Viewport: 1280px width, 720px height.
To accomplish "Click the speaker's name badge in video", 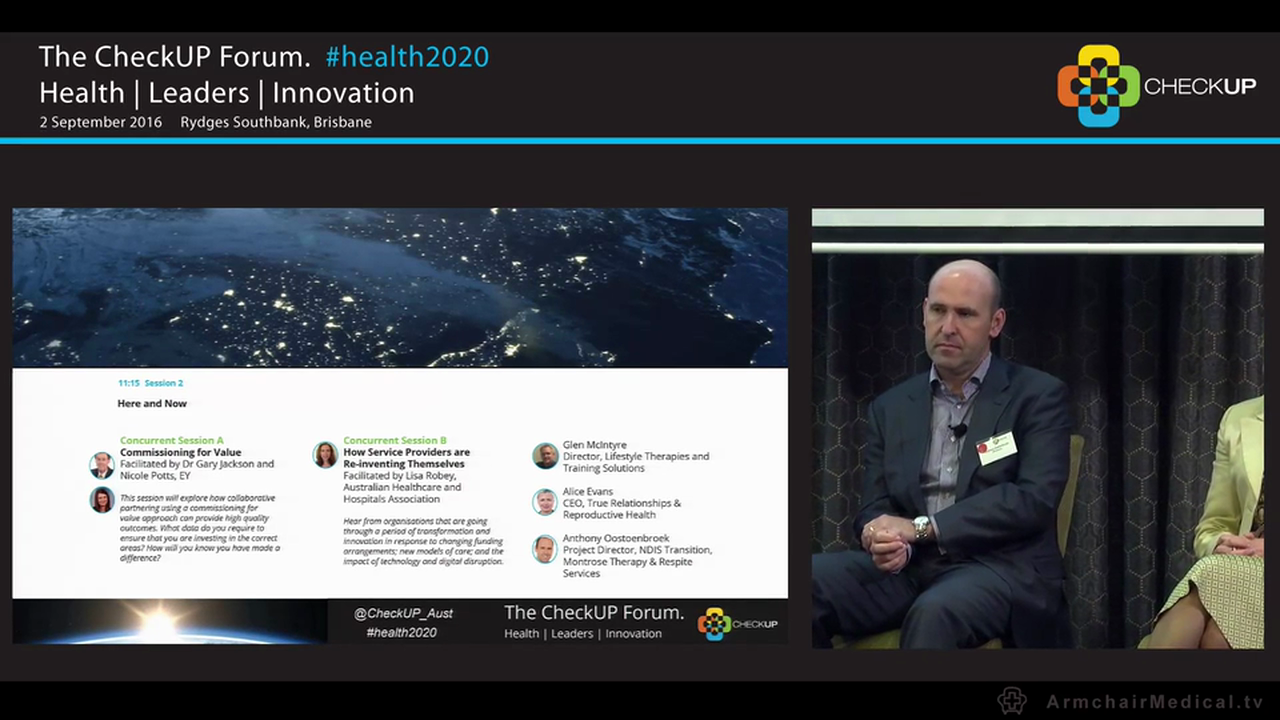I will [x=996, y=448].
